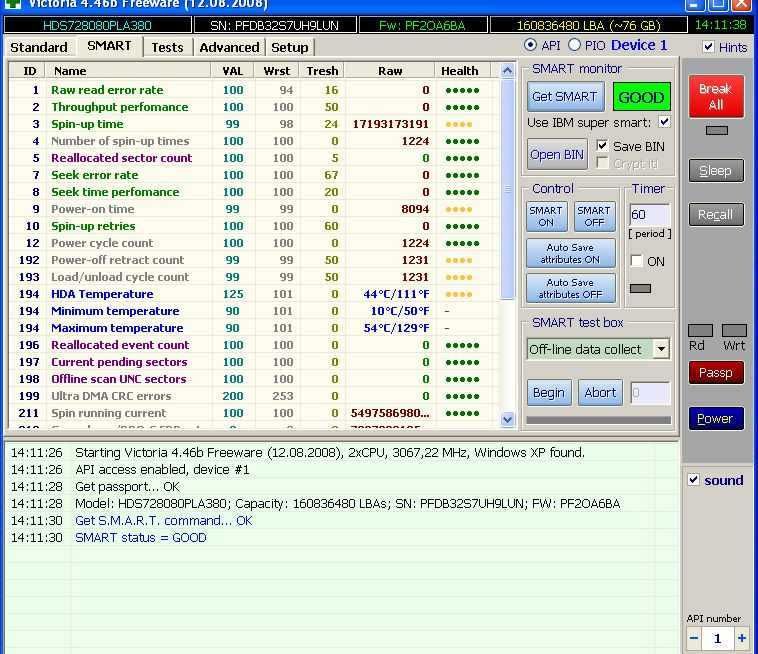758x654 pixels.
Task: Click the serial number PFDB32S7UH9LUN field
Action: (275, 25)
